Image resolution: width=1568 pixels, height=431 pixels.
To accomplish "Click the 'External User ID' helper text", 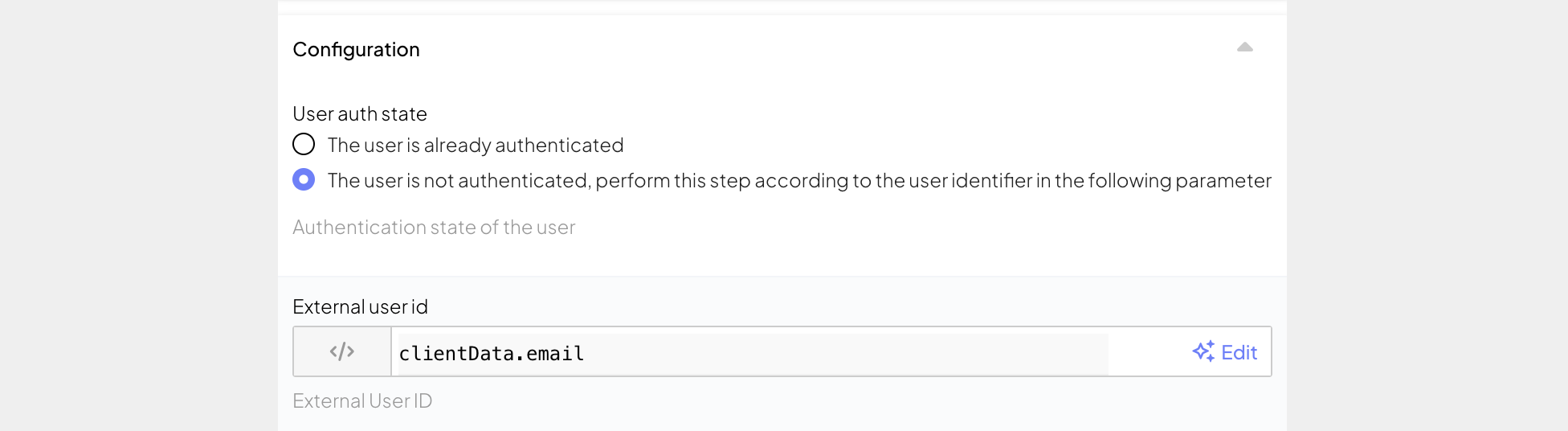I will (362, 401).
